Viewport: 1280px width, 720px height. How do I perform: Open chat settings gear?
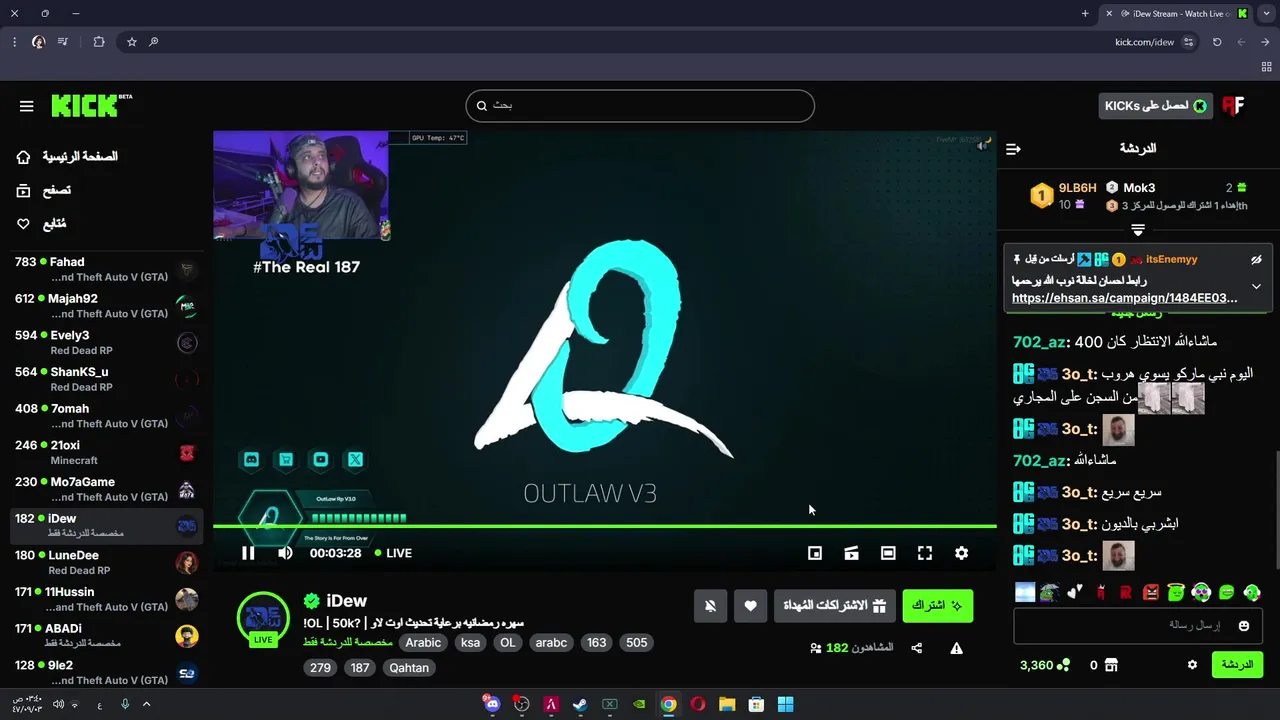[x=1192, y=665]
